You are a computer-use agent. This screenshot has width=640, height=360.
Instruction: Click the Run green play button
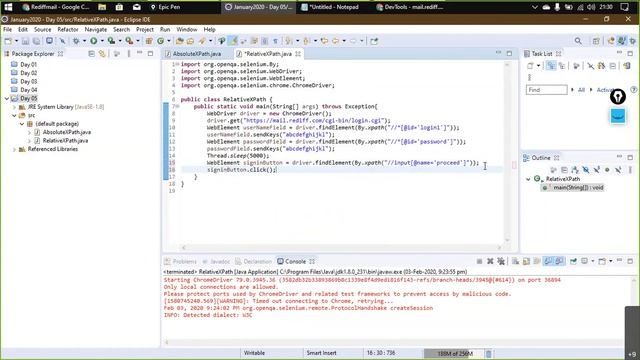[x=93, y=41]
